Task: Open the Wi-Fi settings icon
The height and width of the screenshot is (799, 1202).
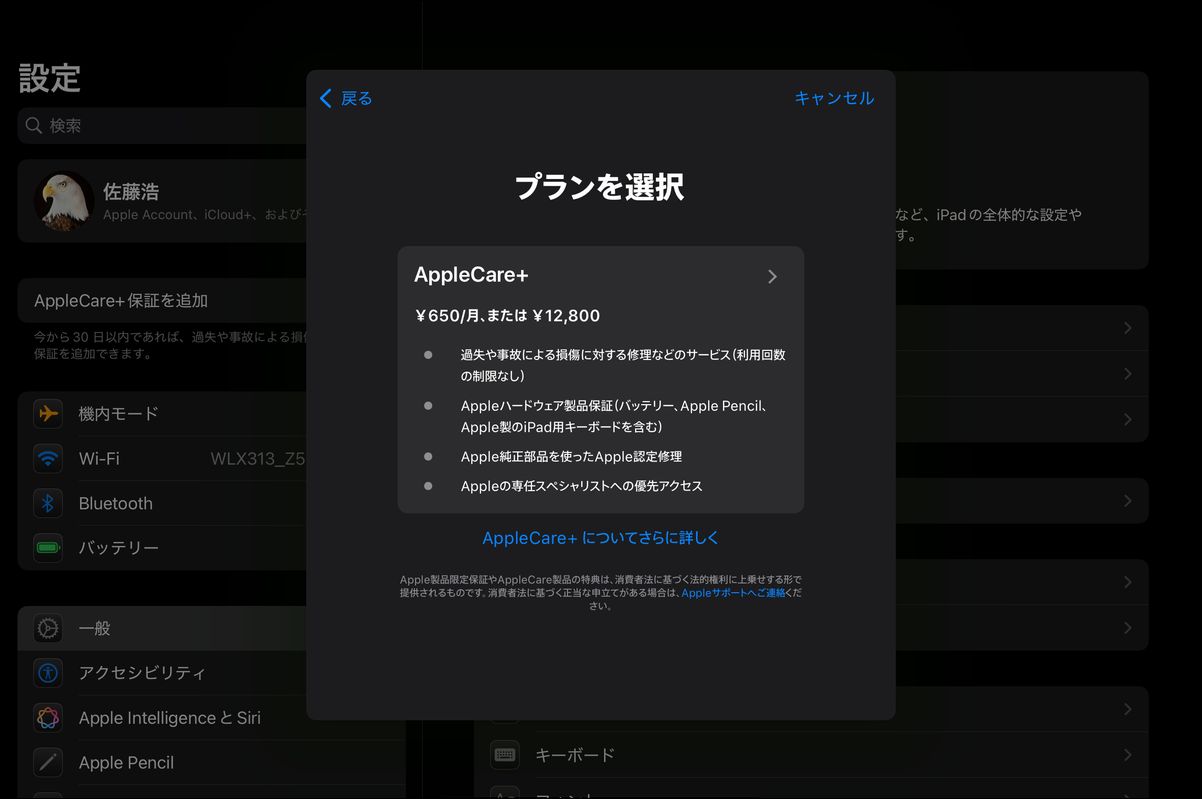Action: 48,458
